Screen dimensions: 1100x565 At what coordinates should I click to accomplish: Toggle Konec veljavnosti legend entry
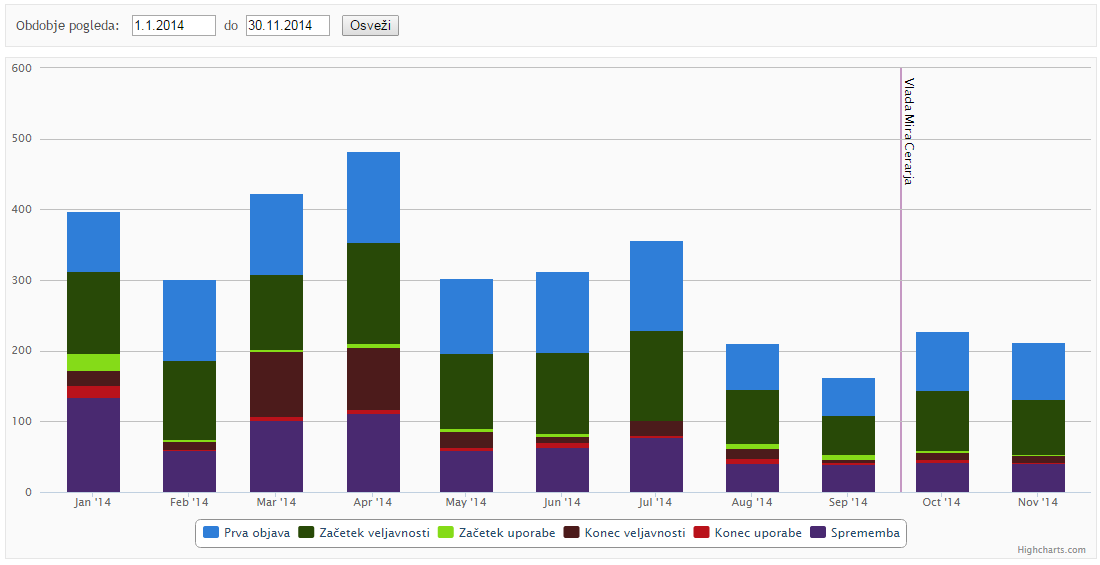point(634,533)
